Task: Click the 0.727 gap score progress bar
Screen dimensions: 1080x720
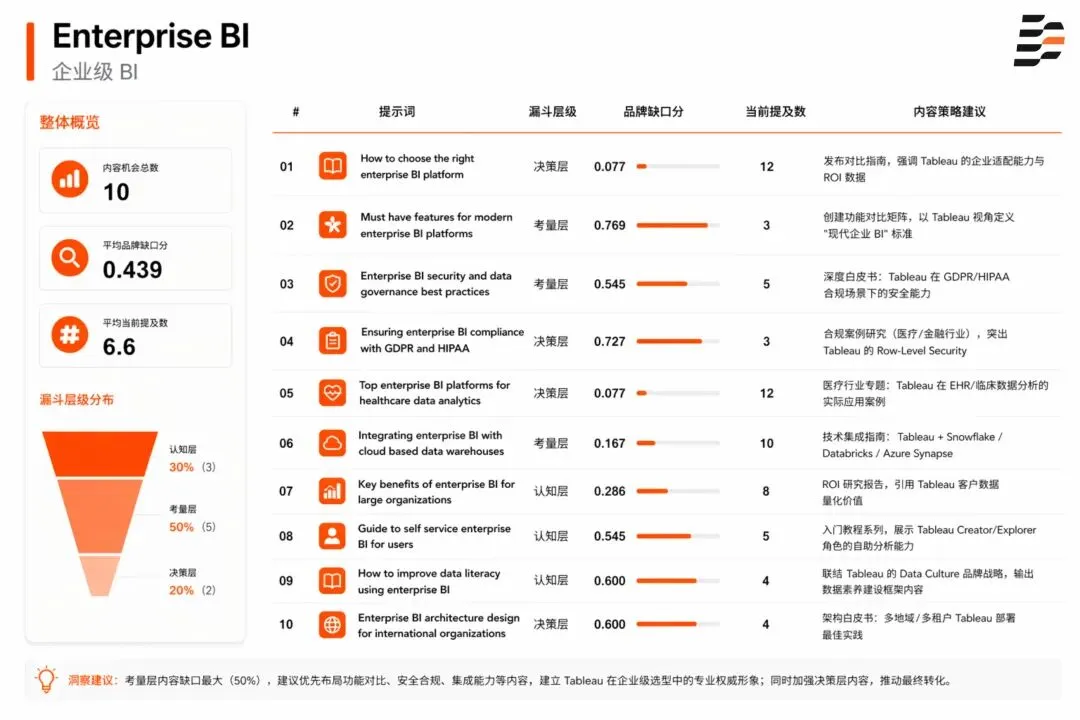Action: pyautogui.click(x=678, y=341)
